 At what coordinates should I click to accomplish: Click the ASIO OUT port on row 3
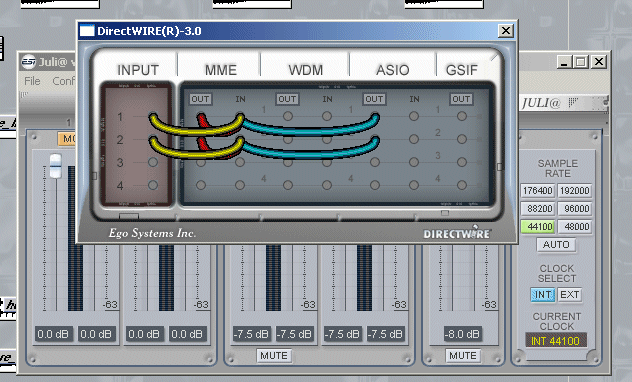[375, 162]
